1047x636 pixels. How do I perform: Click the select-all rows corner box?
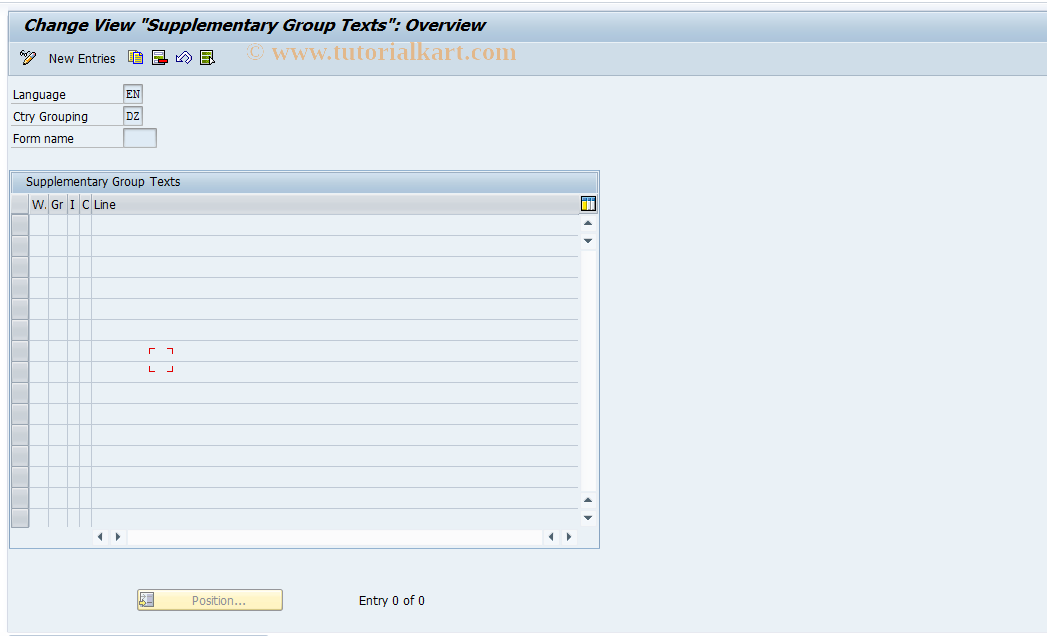click(x=20, y=204)
